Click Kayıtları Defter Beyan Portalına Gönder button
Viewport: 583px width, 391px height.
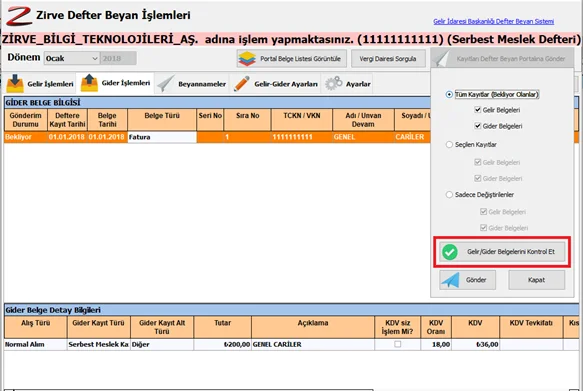502,59
